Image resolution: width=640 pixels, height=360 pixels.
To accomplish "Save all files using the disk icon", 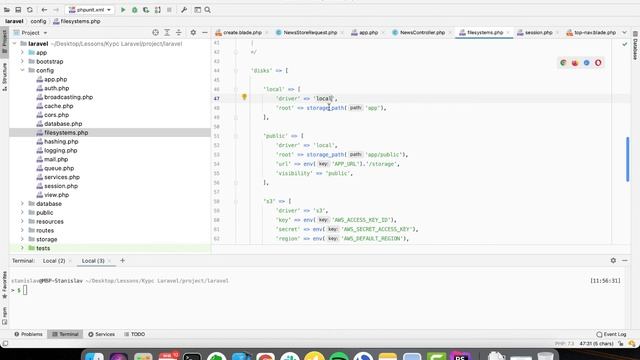I will [18, 10].
